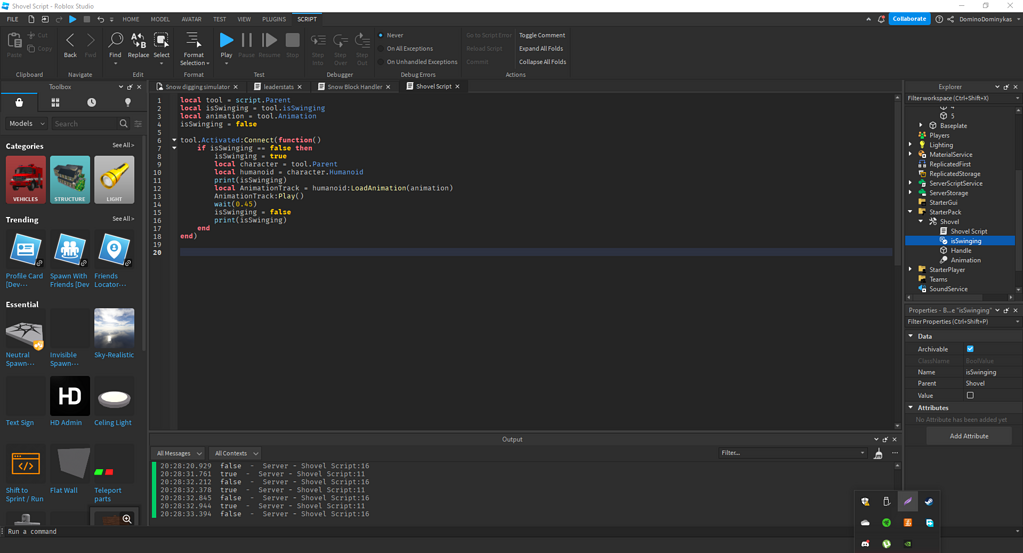Screen dimensions: 1023x553
Task: Open the Toolbox Inventory grid tab
Action: coord(55,103)
